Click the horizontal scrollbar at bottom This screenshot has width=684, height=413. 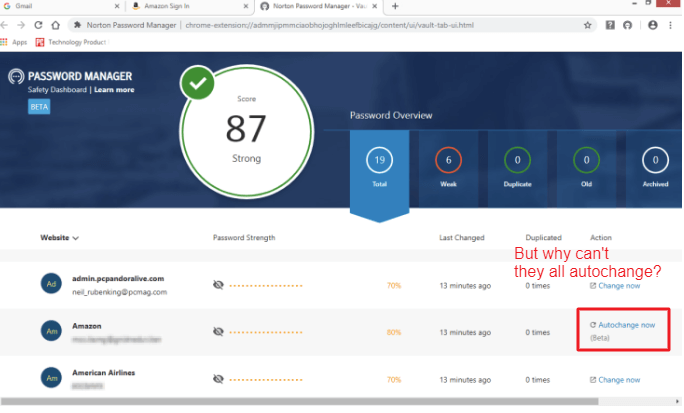tap(299, 402)
